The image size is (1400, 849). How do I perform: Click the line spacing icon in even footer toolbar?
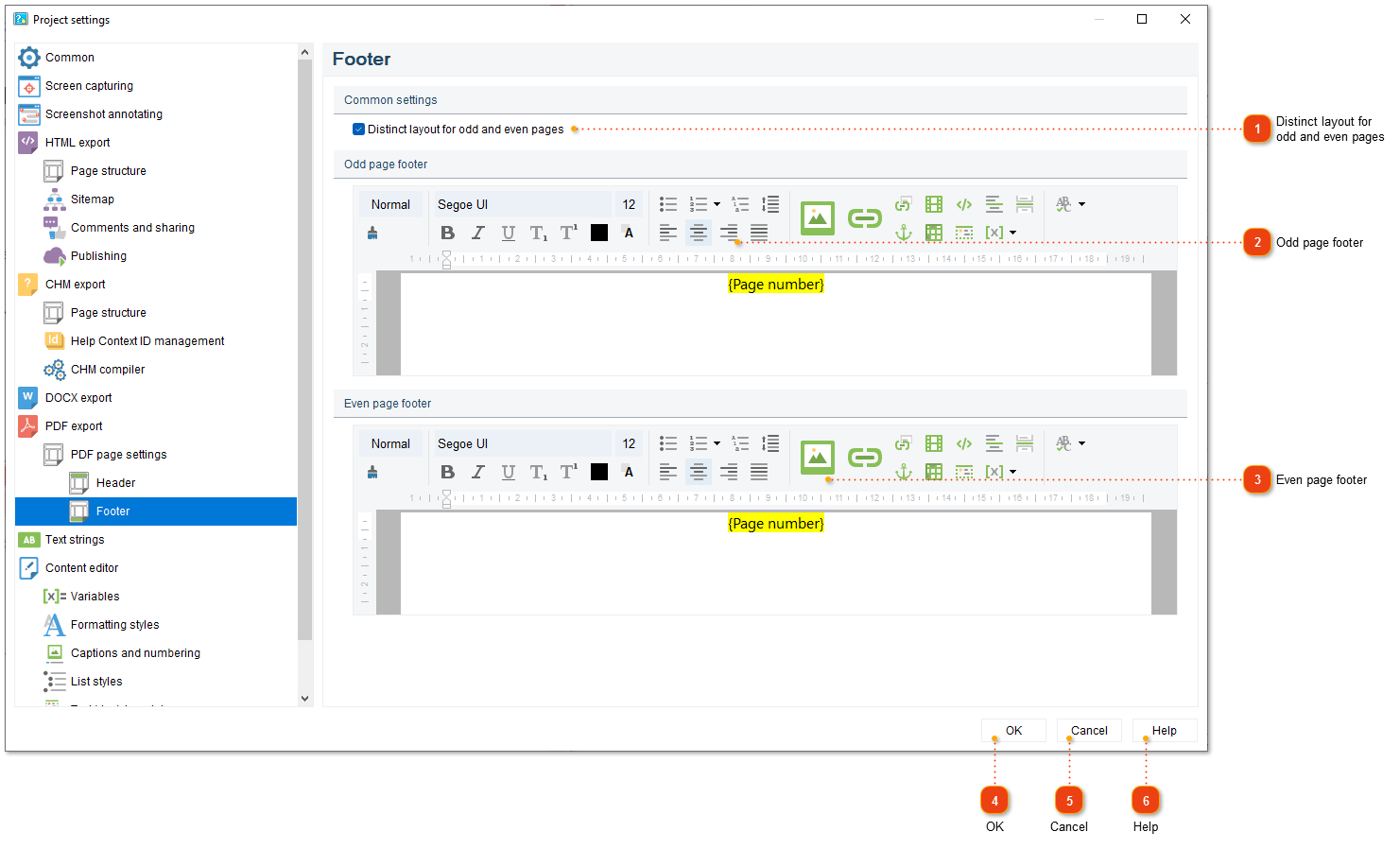coord(770,443)
